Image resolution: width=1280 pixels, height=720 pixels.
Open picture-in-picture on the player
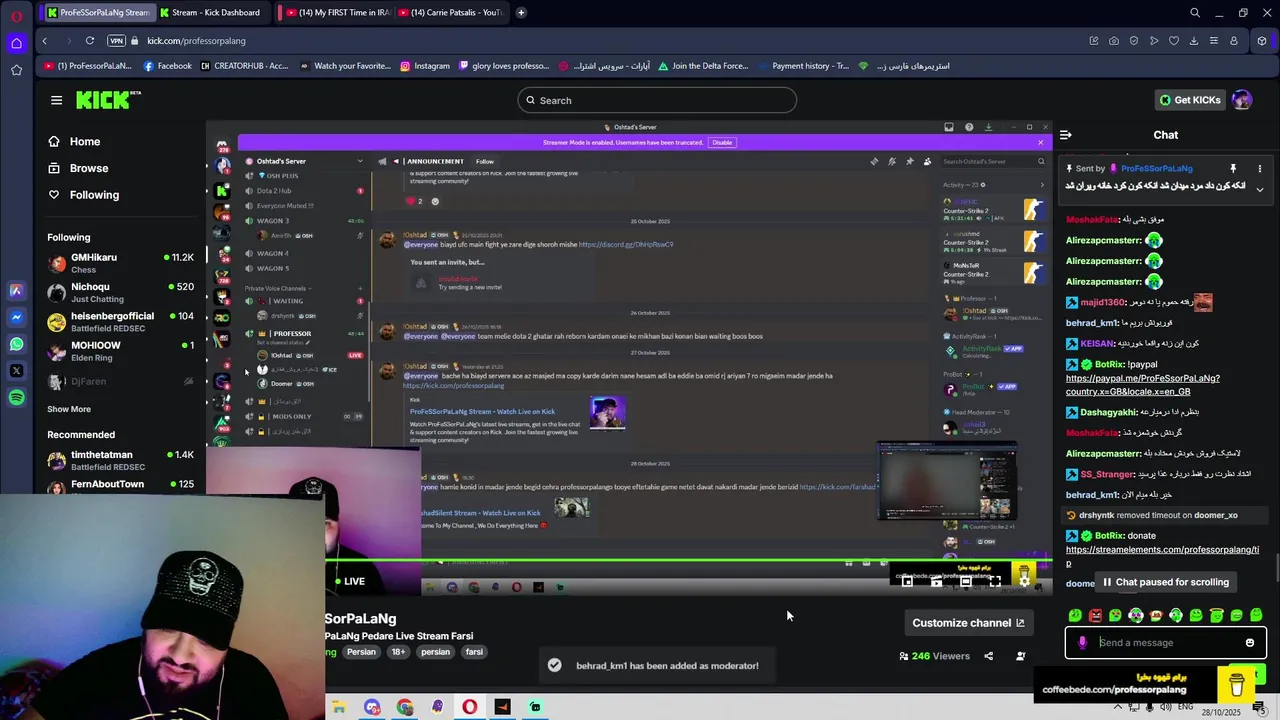coord(907,581)
